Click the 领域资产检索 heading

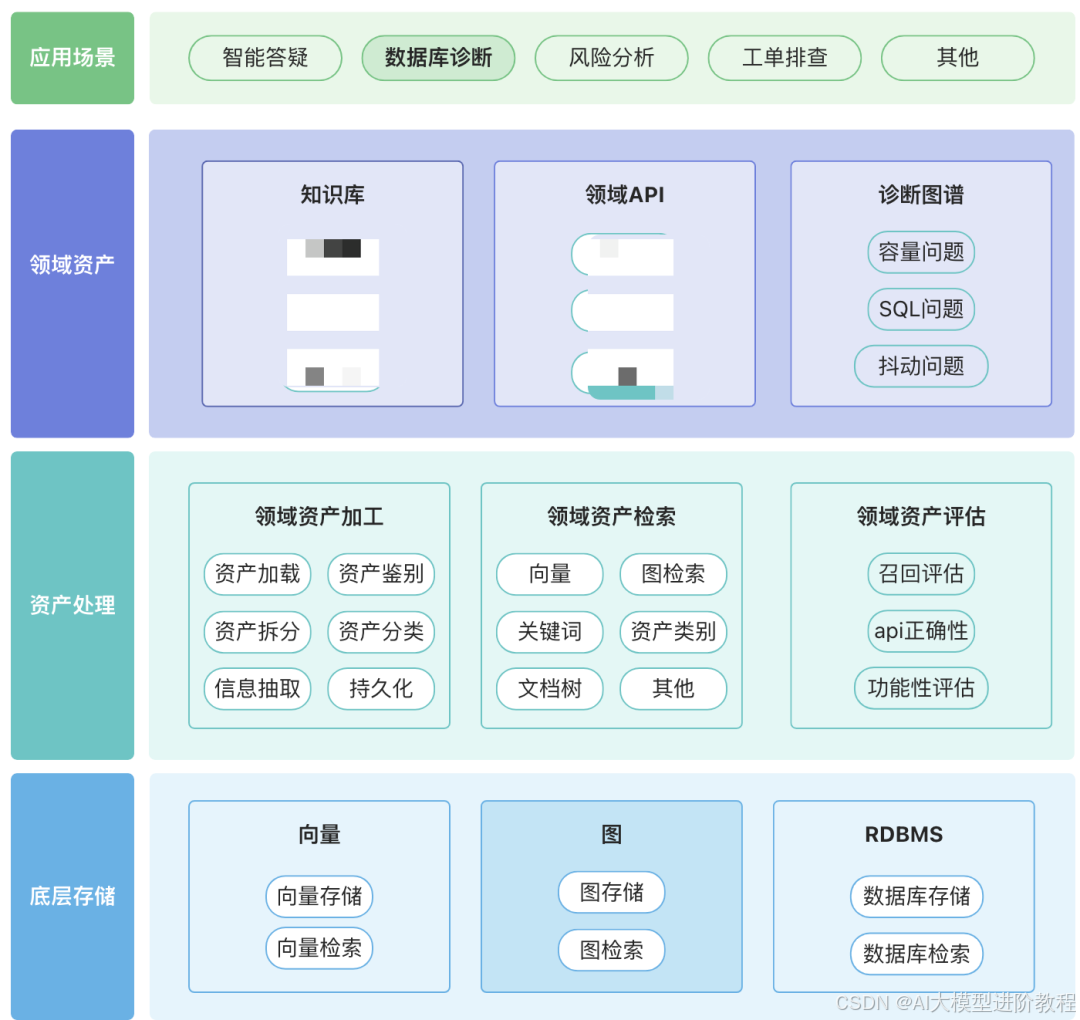click(x=611, y=517)
